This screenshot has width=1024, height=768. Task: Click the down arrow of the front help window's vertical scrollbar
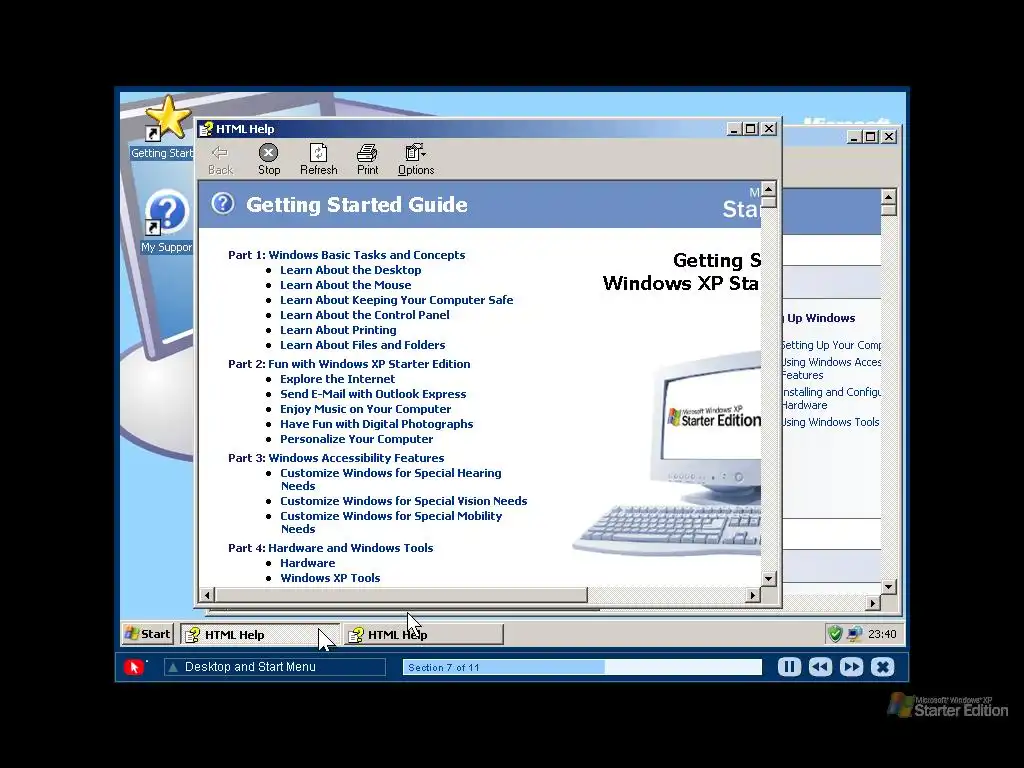769,579
